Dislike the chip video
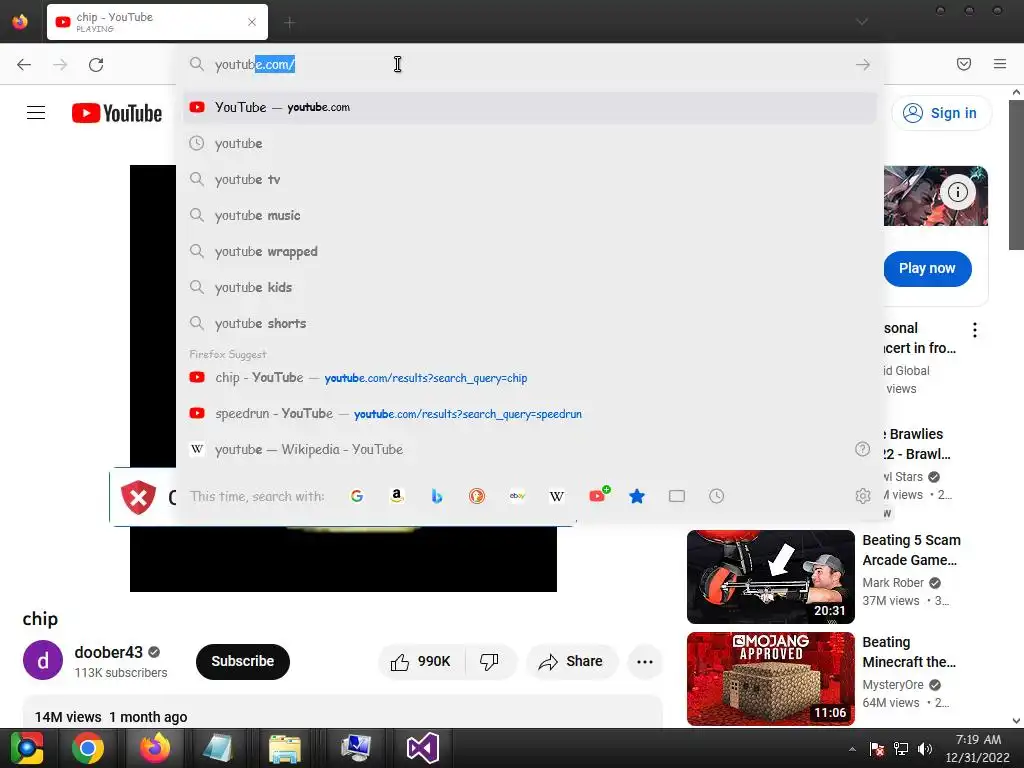Image resolution: width=1024 pixels, height=768 pixels. pyautogui.click(x=490, y=662)
